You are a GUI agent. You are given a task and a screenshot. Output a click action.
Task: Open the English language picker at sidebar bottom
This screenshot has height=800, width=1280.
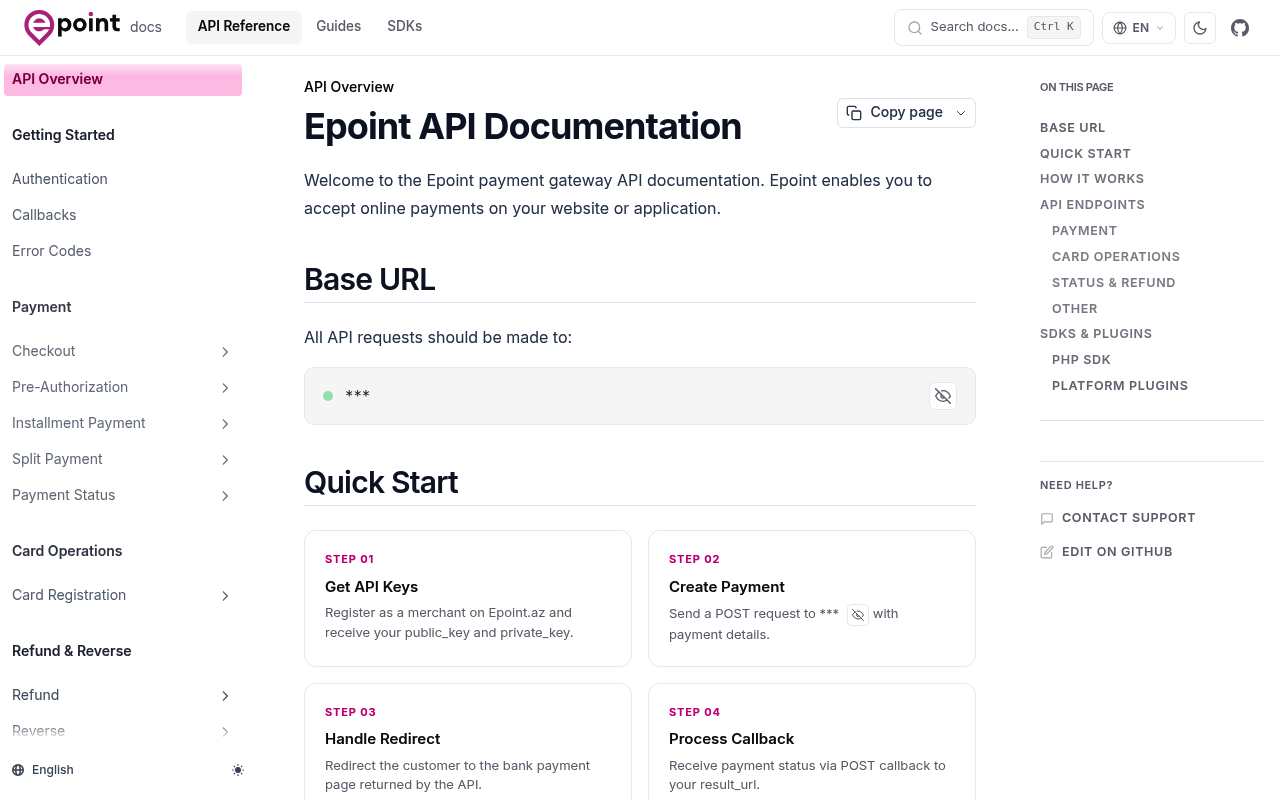43,770
